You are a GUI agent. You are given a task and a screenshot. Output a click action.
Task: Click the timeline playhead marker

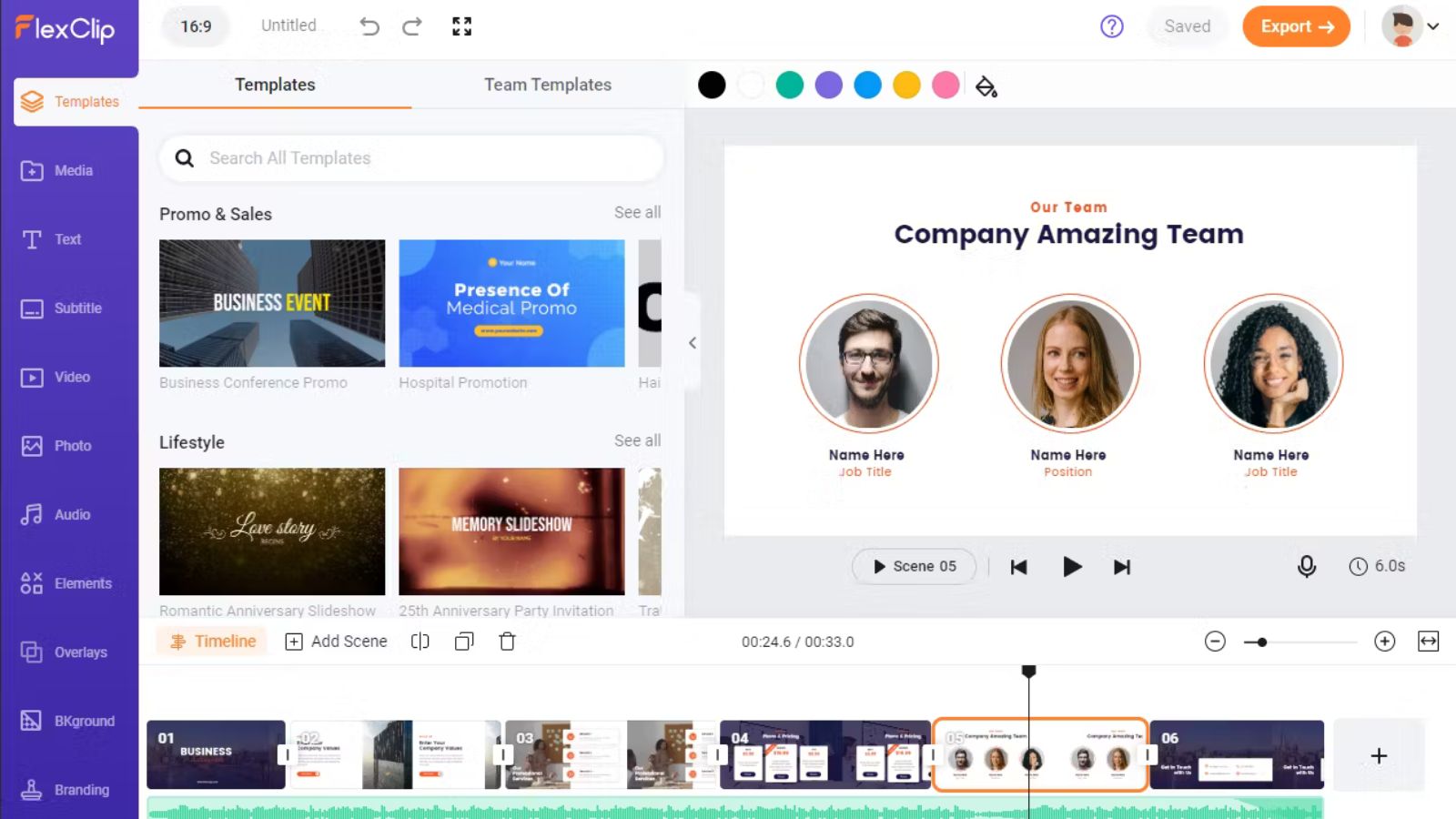pyautogui.click(x=1029, y=672)
